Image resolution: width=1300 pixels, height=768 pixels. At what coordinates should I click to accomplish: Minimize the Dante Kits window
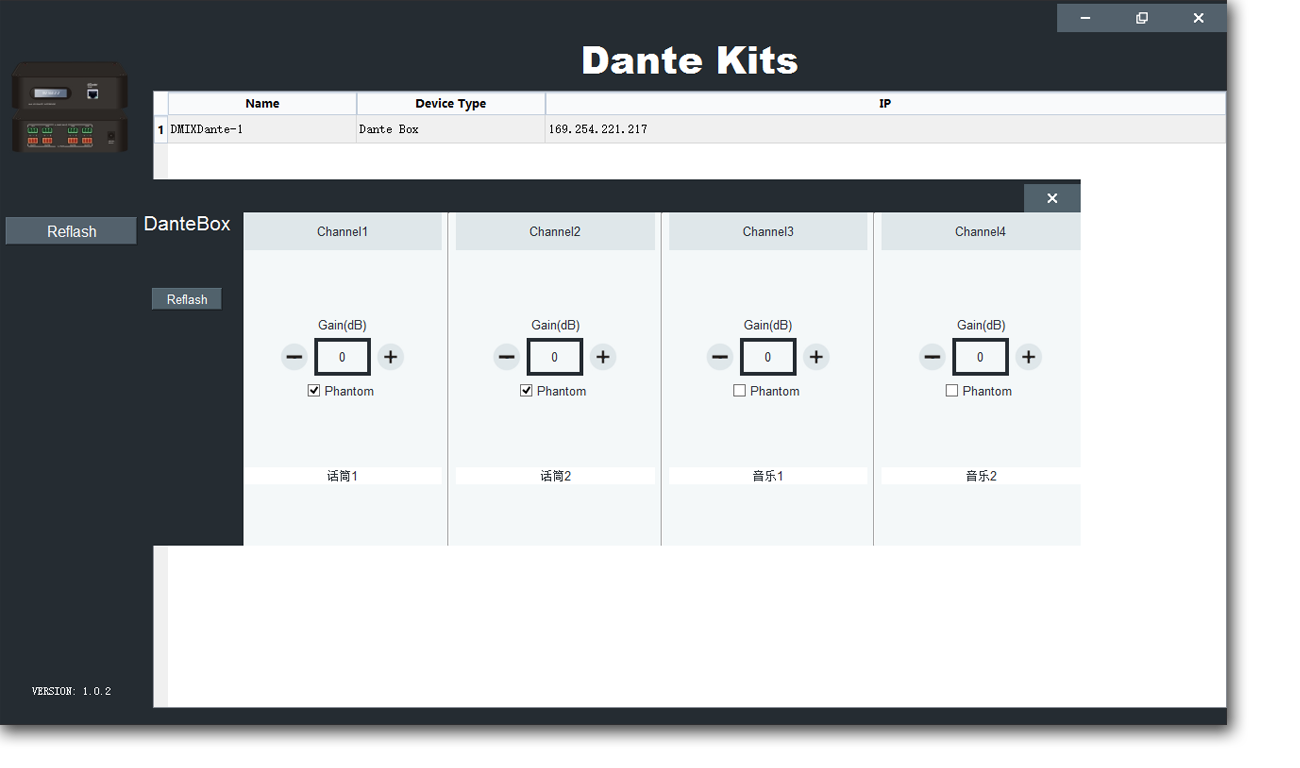click(x=1085, y=18)
